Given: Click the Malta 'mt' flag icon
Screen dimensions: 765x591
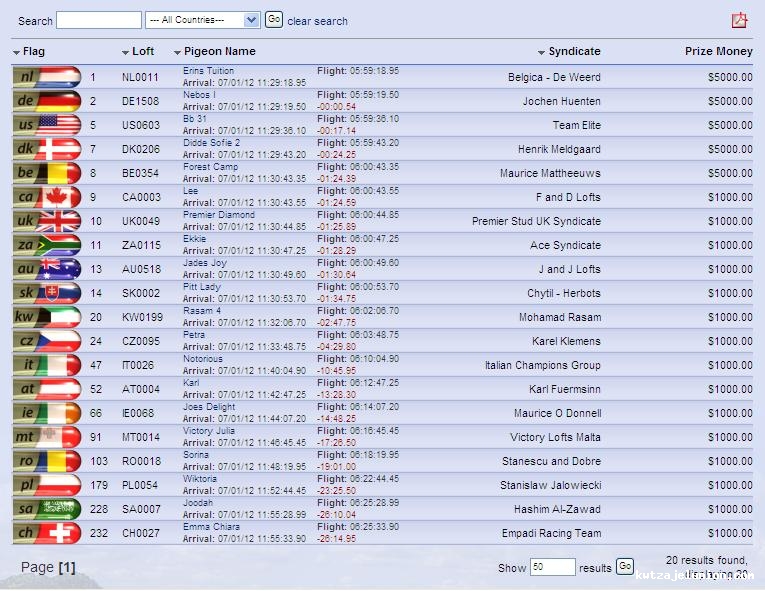Looking at the screenshot, I should tap(47, 437).
